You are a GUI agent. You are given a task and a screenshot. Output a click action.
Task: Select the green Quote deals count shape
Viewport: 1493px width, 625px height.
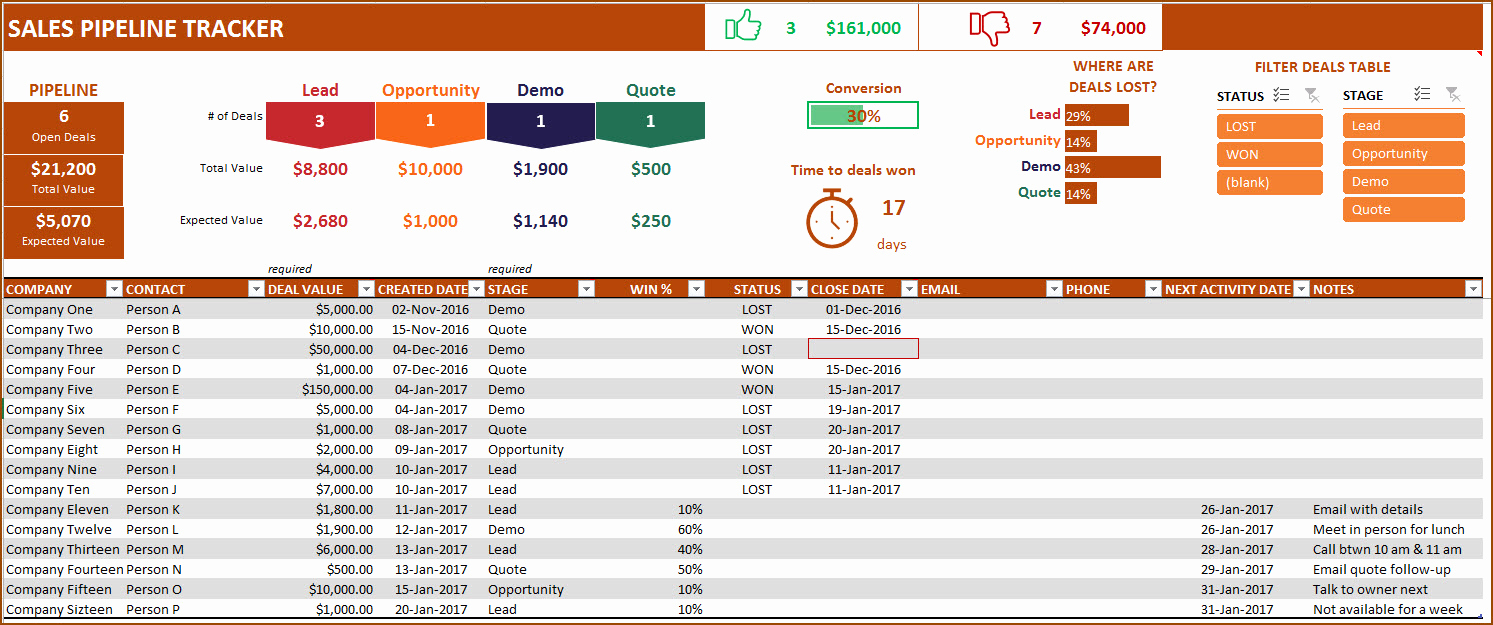coord(650,124)
